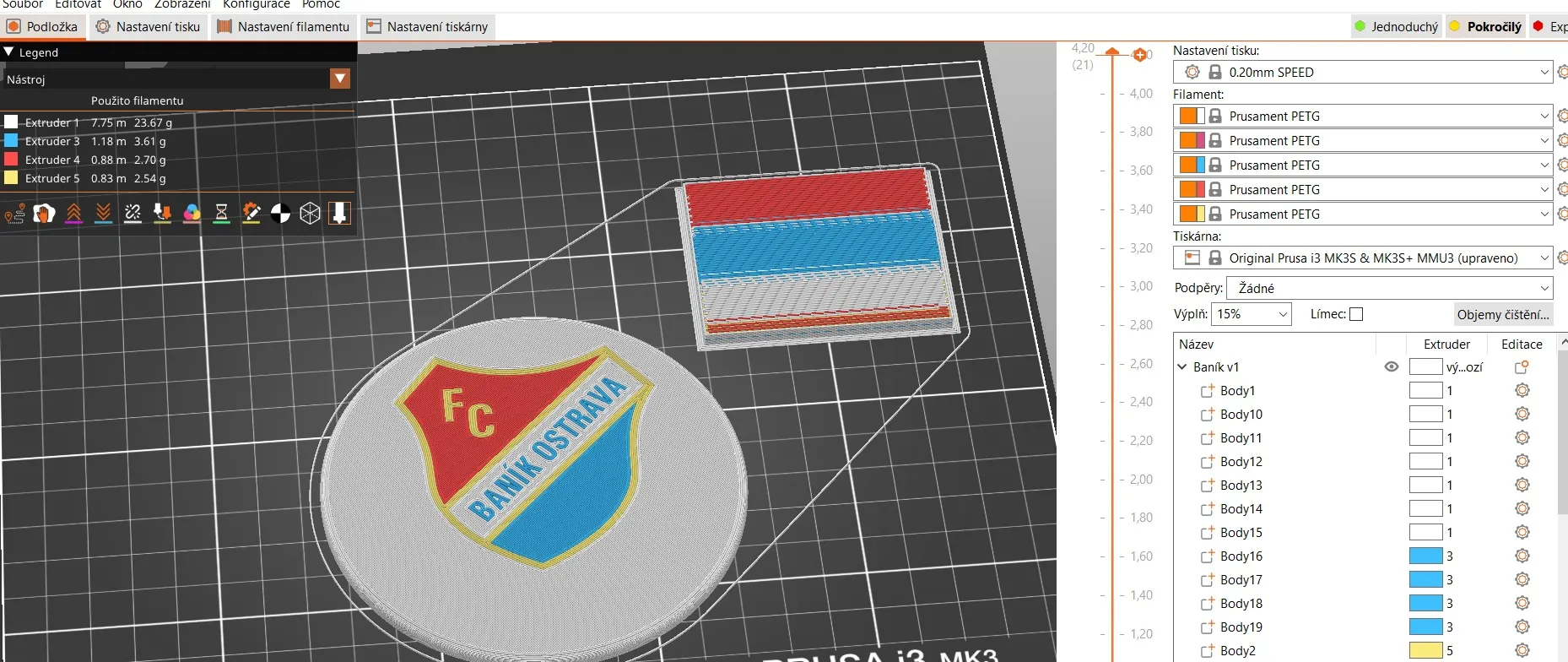Open Konfigurace menu

pos(257,4)
